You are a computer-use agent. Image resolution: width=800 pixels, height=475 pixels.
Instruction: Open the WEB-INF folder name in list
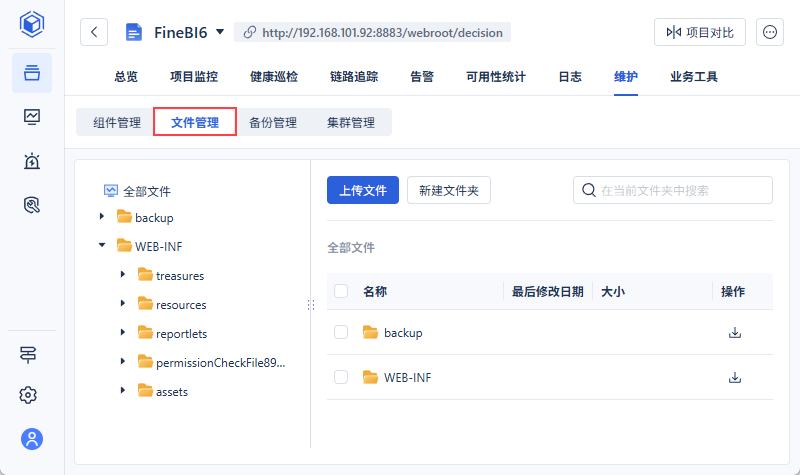[x=407, y=378]
